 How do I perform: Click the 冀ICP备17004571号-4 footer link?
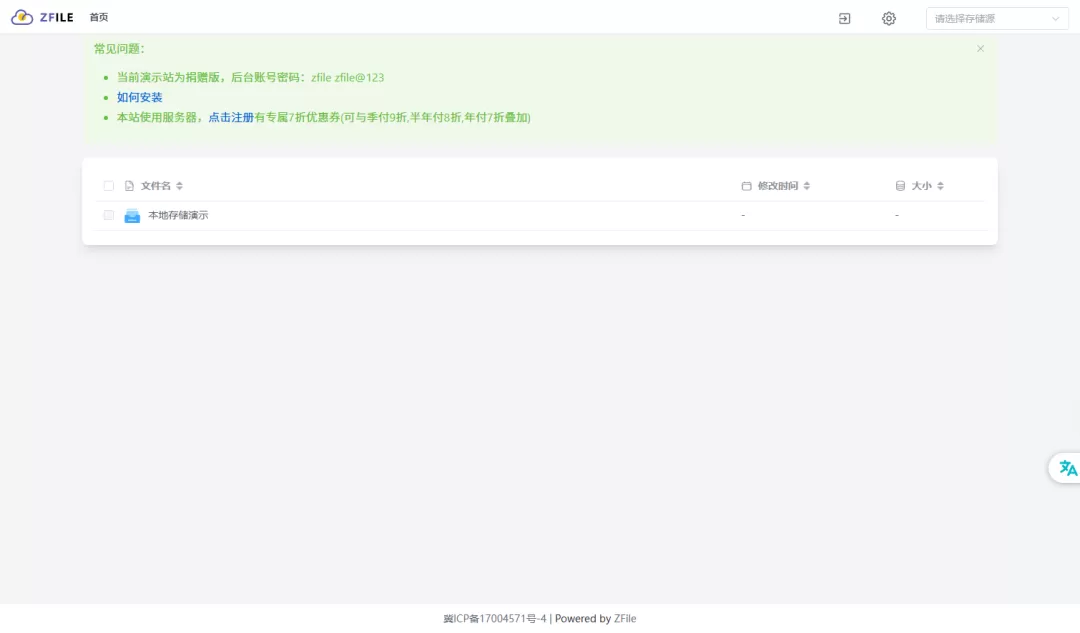[495, 618]
